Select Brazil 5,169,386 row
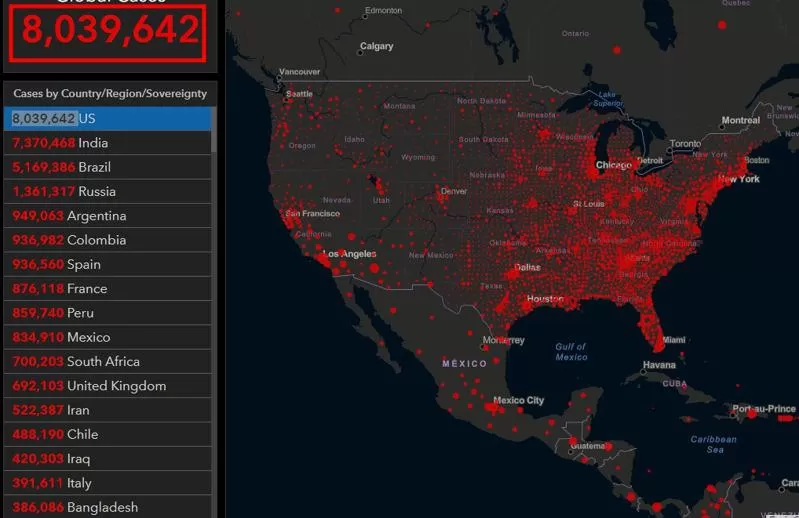 (x=108, y=167)
